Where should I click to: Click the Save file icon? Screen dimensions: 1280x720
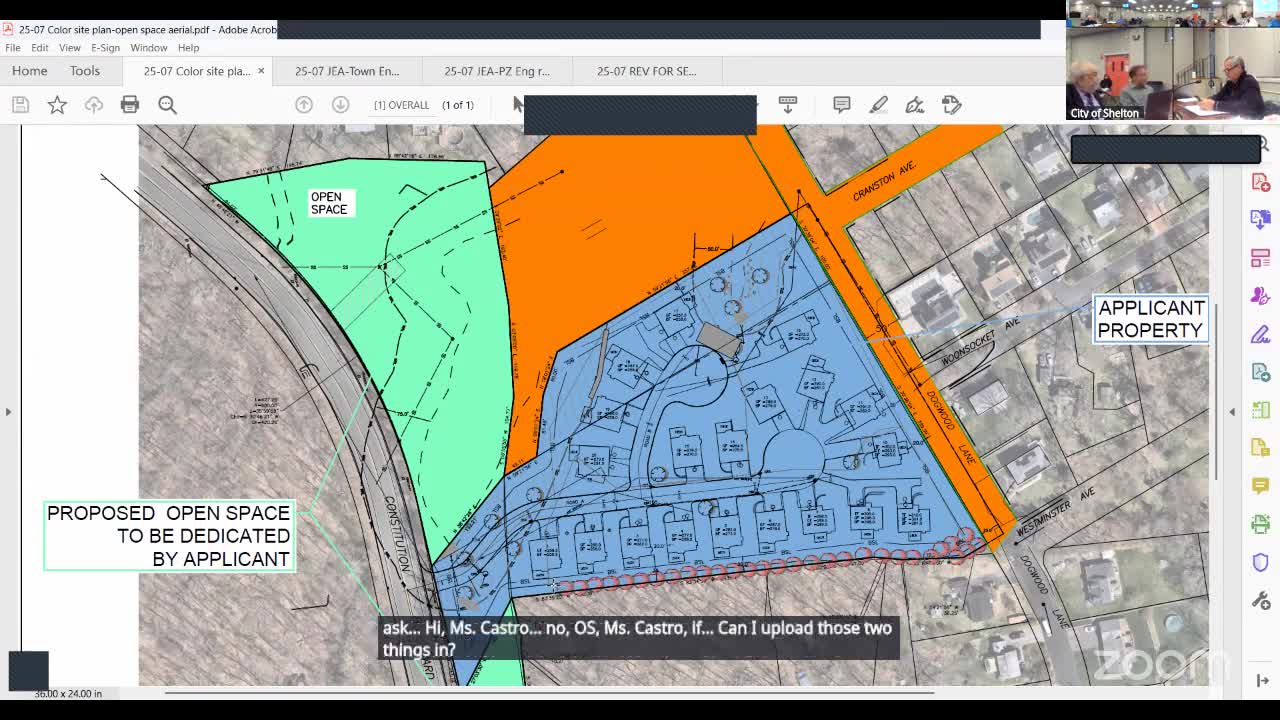20,105
